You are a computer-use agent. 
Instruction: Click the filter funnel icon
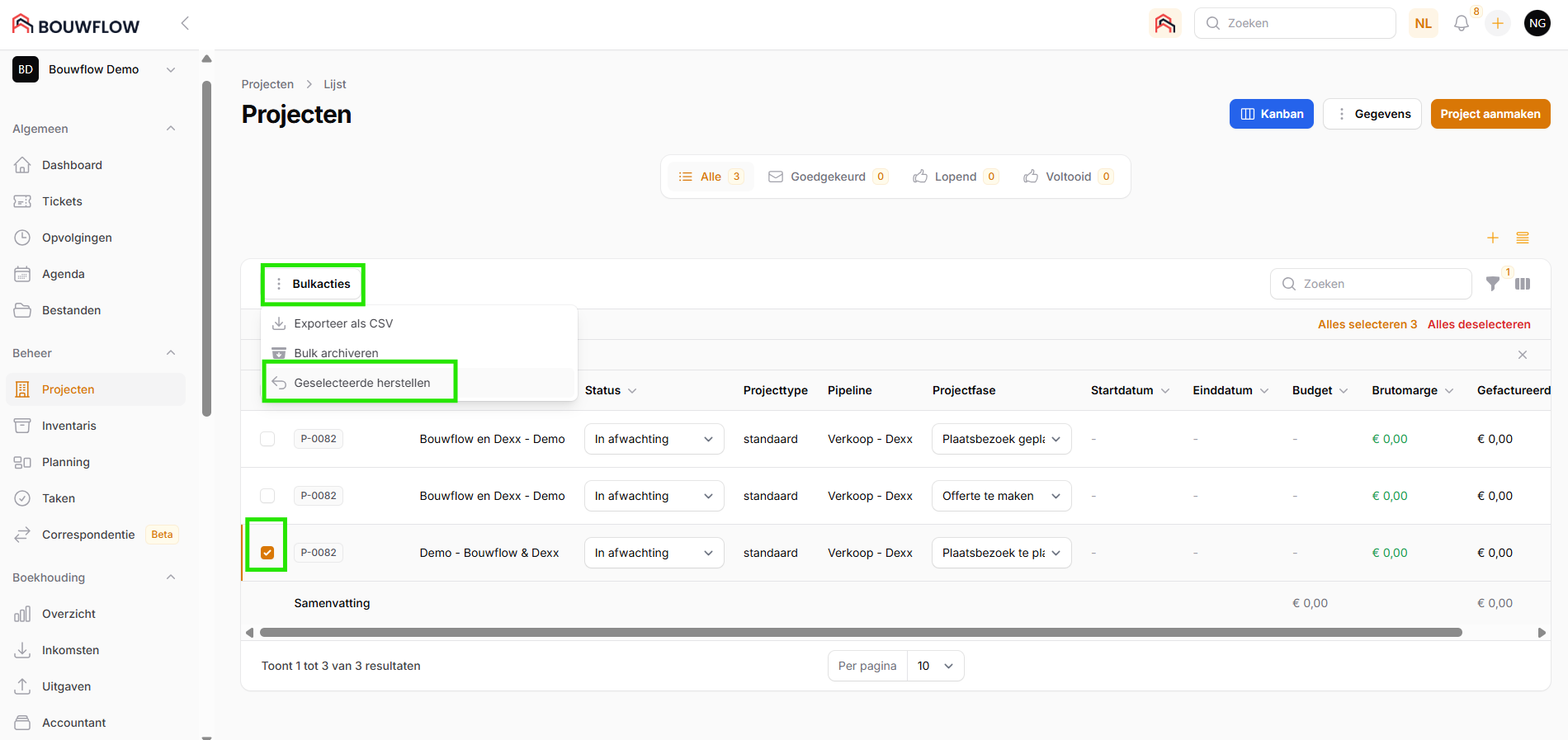coord(1492,284)
